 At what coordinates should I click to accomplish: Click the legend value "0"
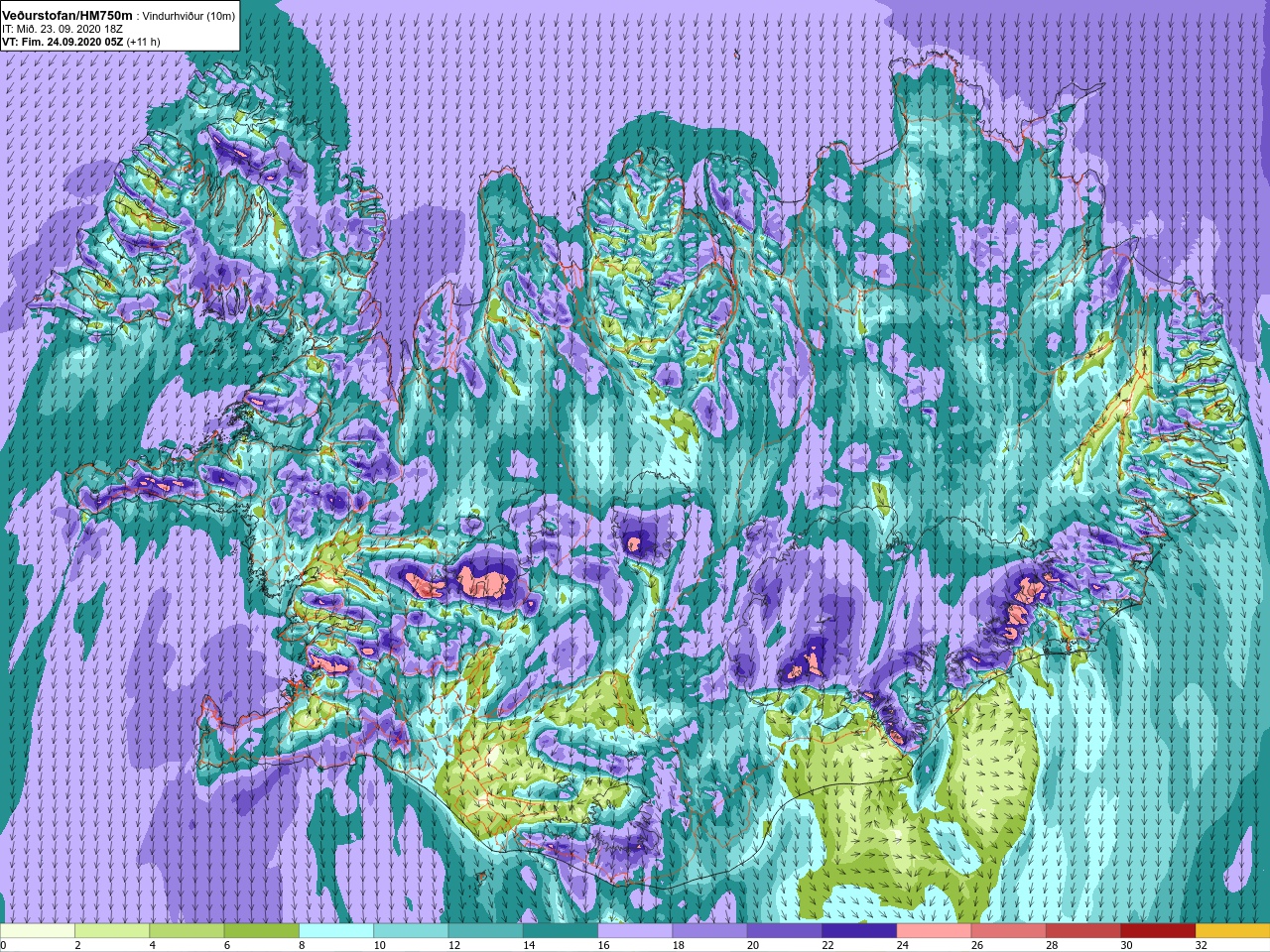[3, 946]
